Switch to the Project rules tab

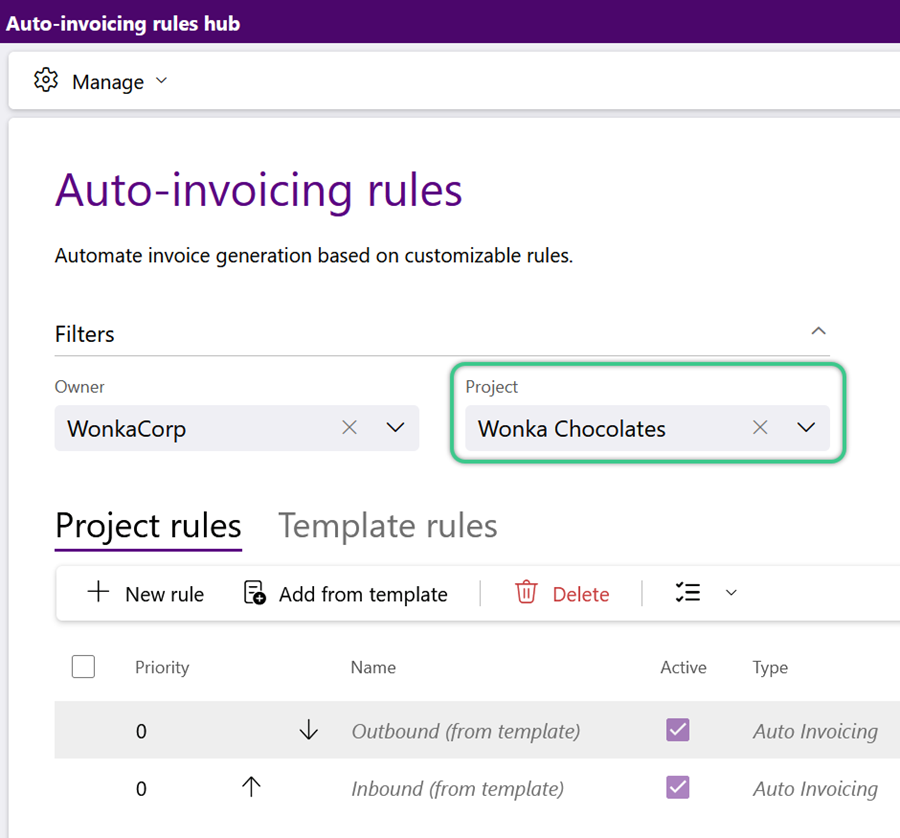[148, 526]
